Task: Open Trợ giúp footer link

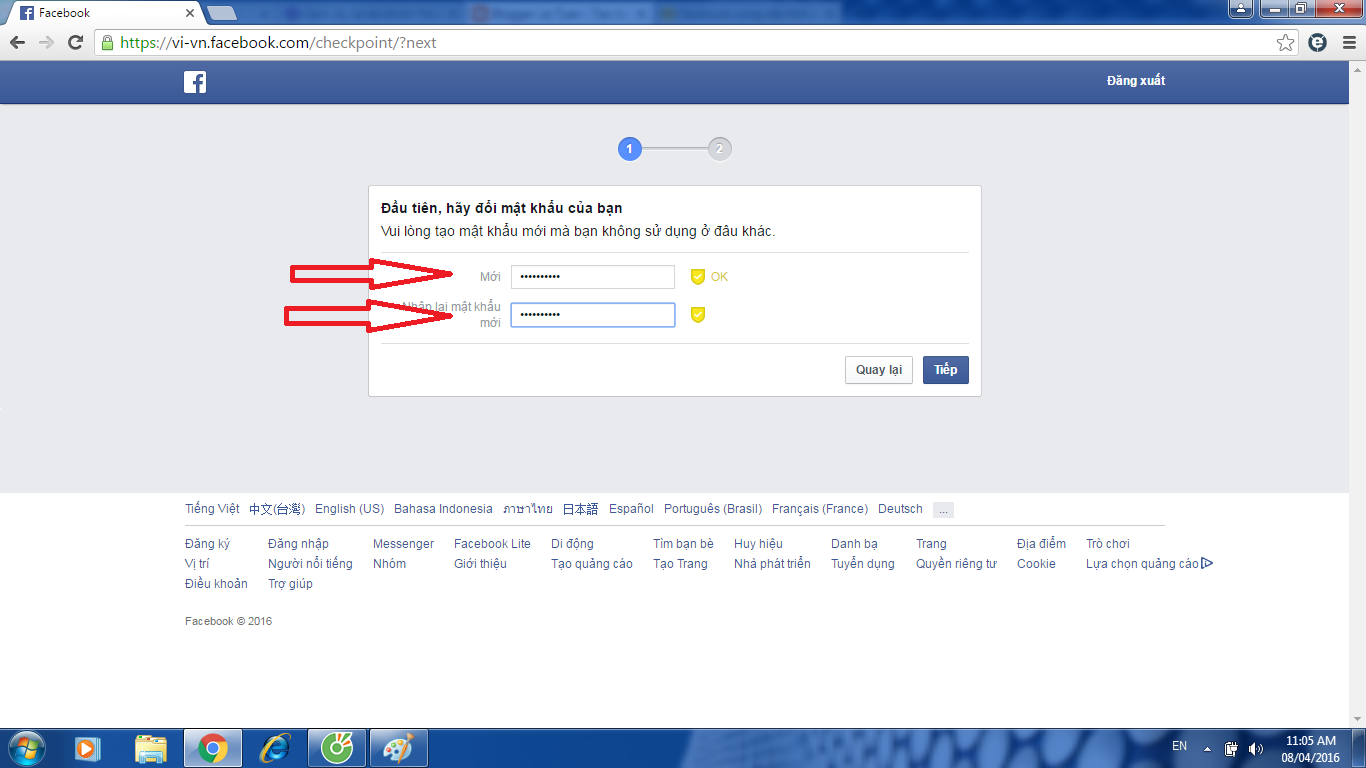Action: point(290,584)
